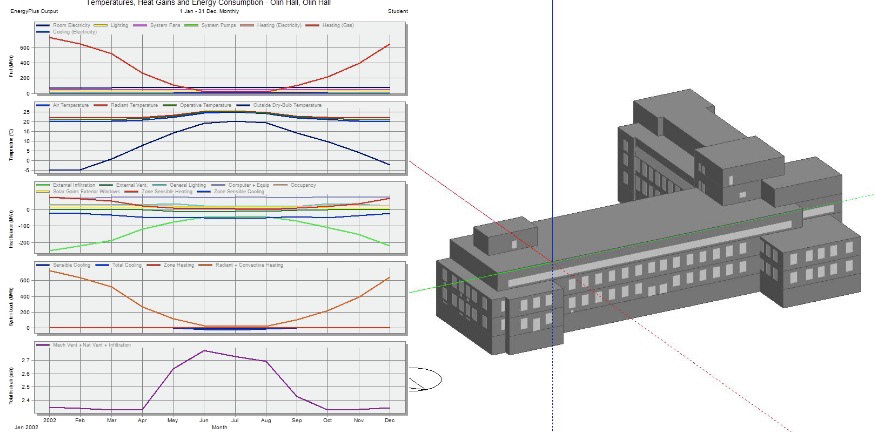Click the Aug month axis label
The width and height of the screenshot is (875, 432).
[x=266, y=420]
